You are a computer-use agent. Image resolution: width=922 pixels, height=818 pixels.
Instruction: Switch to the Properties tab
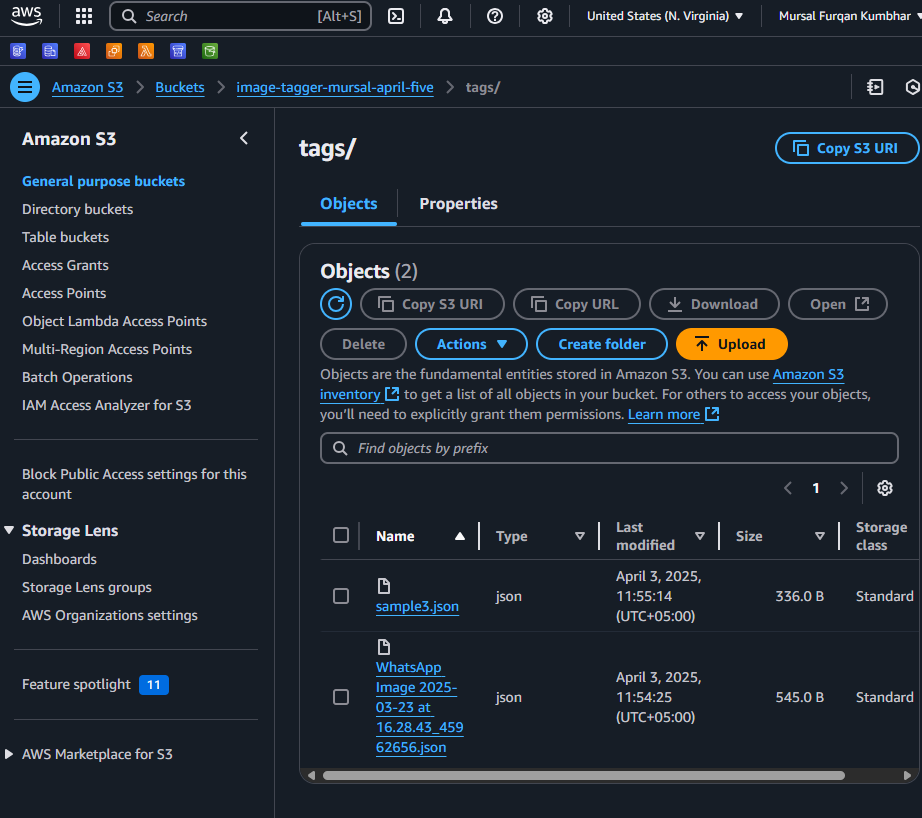(459, 203)
